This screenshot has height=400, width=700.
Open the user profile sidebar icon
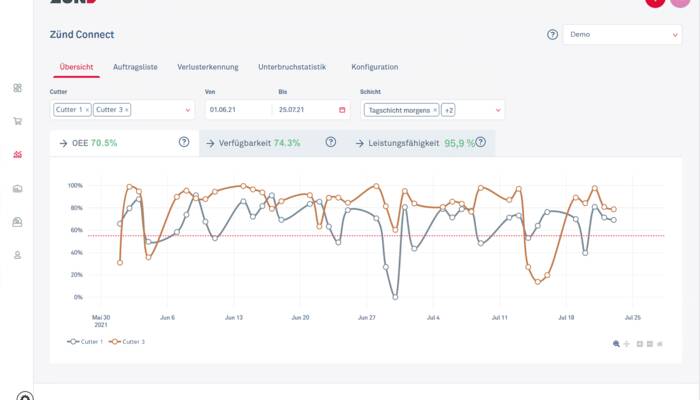tap(17, 255)
